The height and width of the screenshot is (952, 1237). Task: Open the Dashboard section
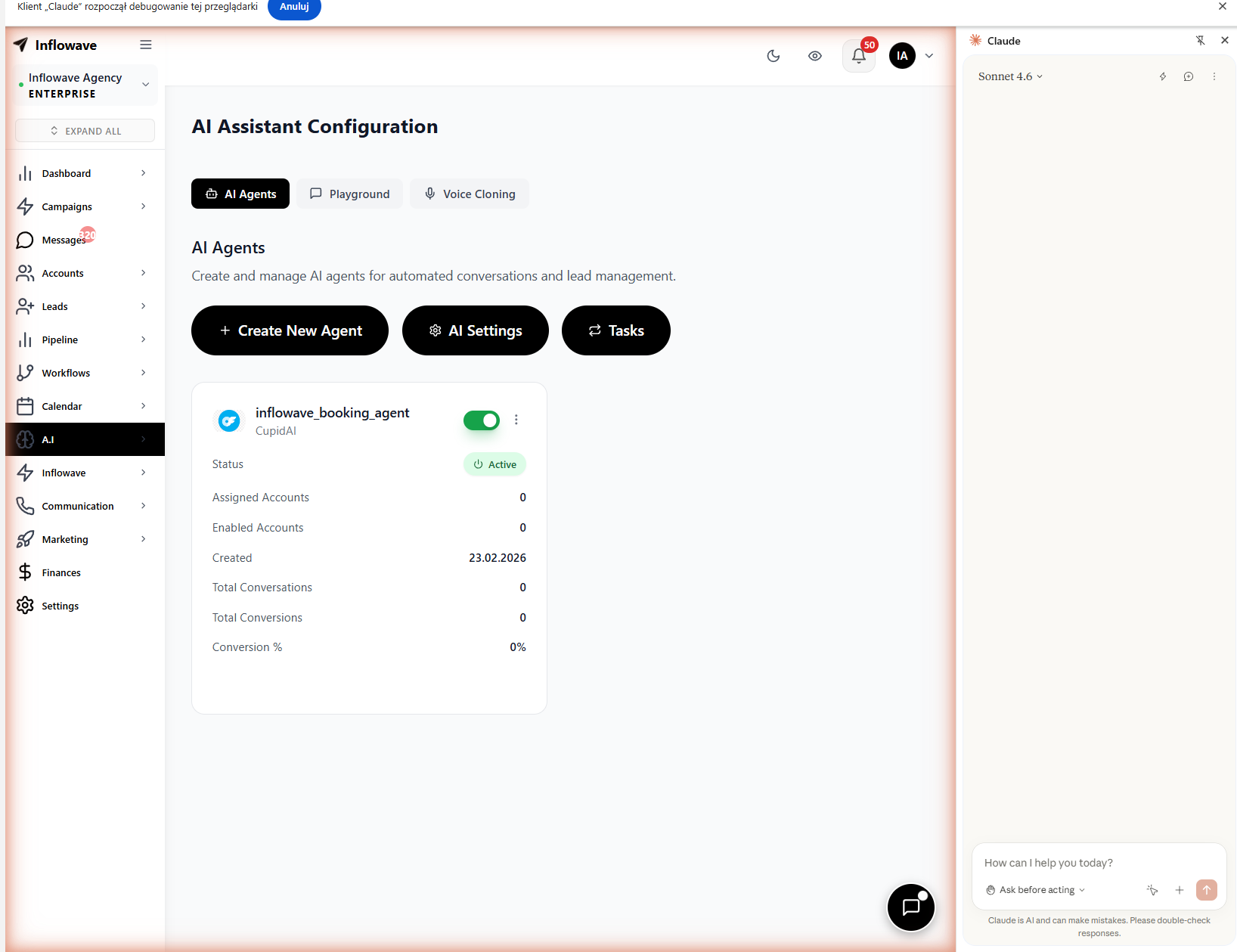coord(65,173)
